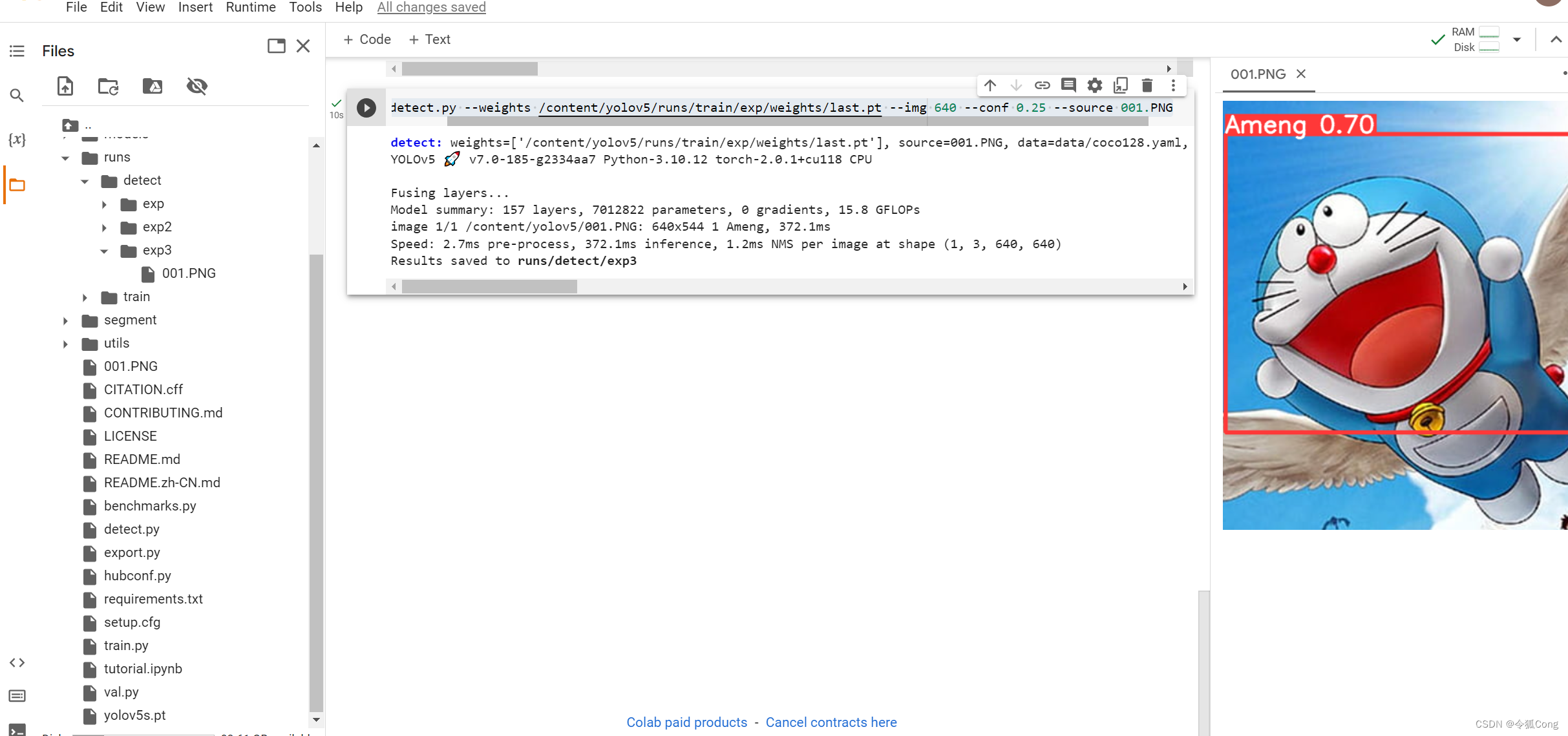Collapse the runs folder
The height and width of the screenshot is (736, 1568).
coord(65,158)
